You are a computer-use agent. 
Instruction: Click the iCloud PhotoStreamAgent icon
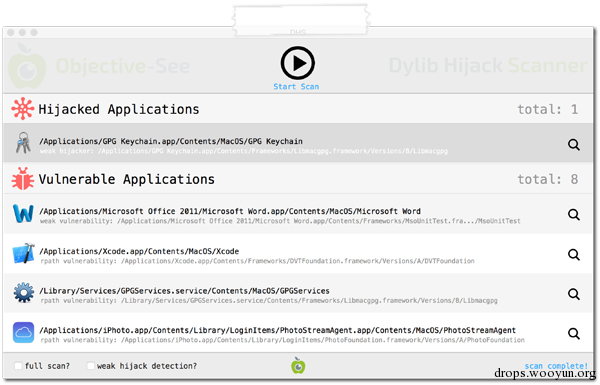tap(23, 332)
